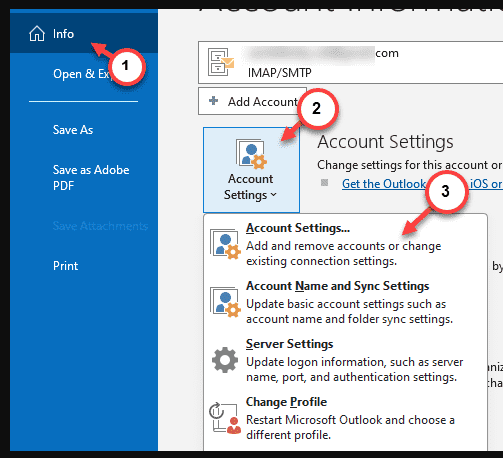Viewport: 503px width, 458px height.
Task: Open the account selector showing IMAP/SMTP
Action: 350,62
